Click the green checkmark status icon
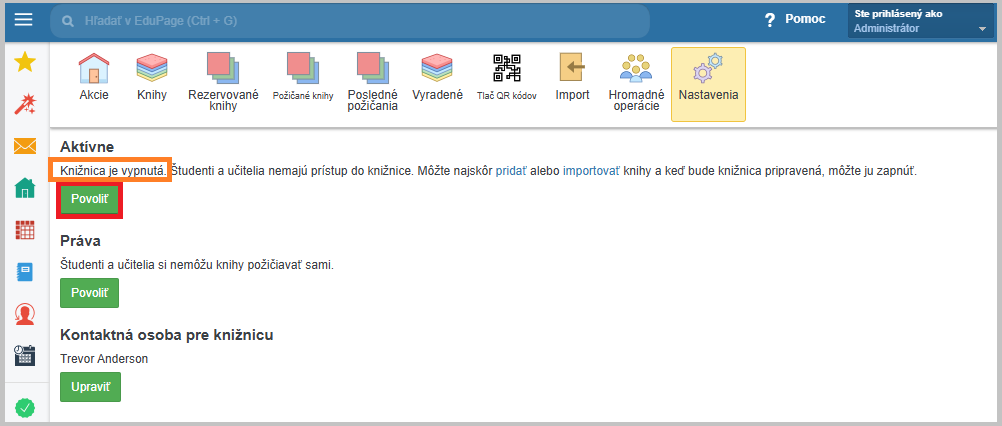The width and height of the screenshot is (1002, 426). [25, 407]
